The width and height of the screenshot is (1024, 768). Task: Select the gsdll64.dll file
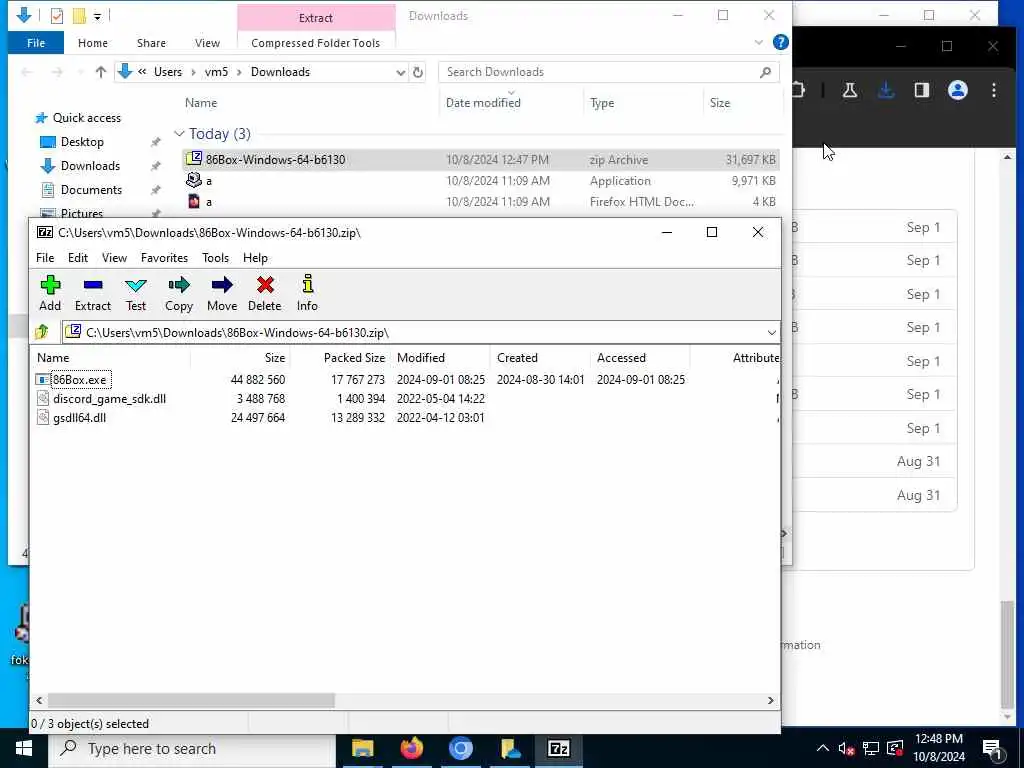tap(72, 417)
